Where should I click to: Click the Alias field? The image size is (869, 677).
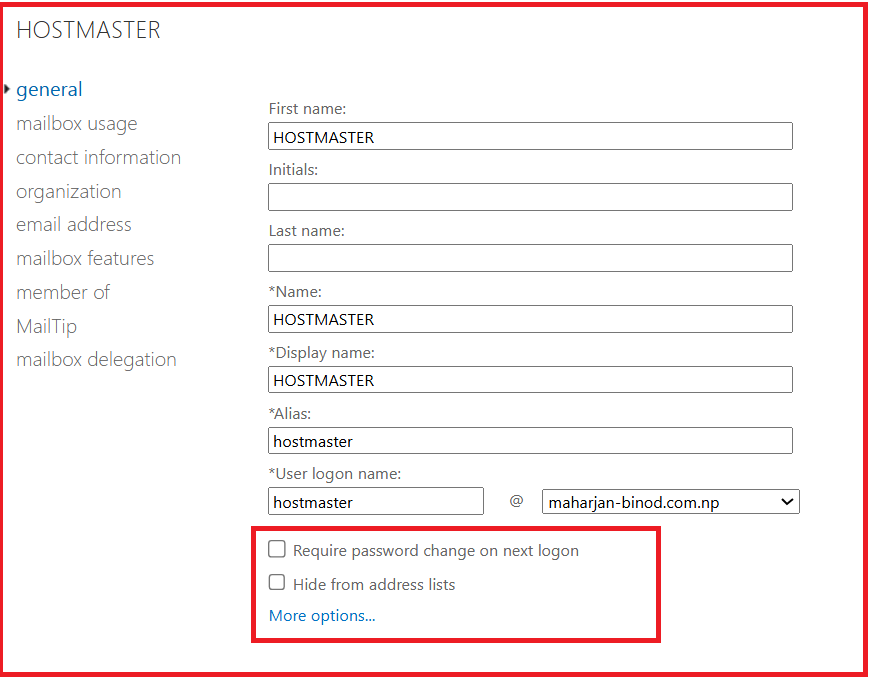pos(530,441)
